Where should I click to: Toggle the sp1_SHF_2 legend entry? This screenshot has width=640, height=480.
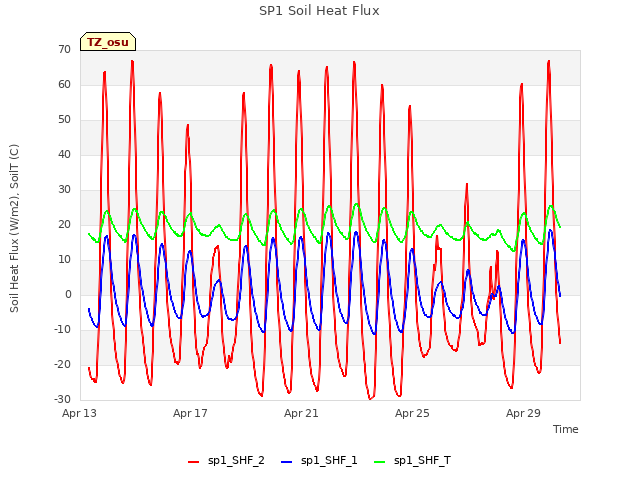point(226,461)
